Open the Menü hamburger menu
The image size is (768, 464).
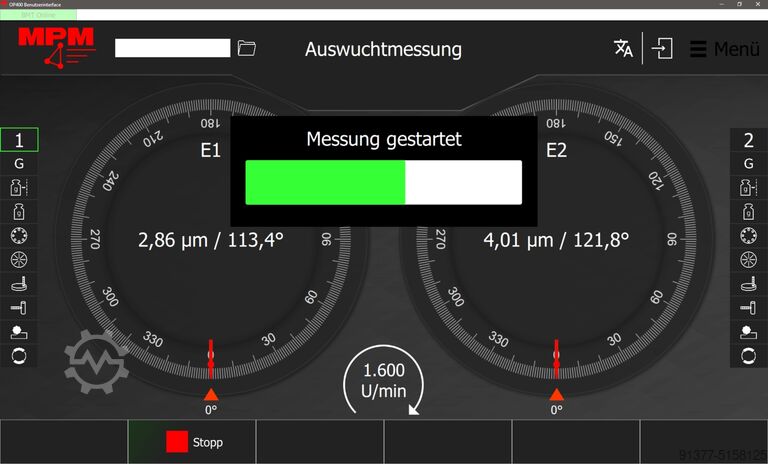click(724, 49)
